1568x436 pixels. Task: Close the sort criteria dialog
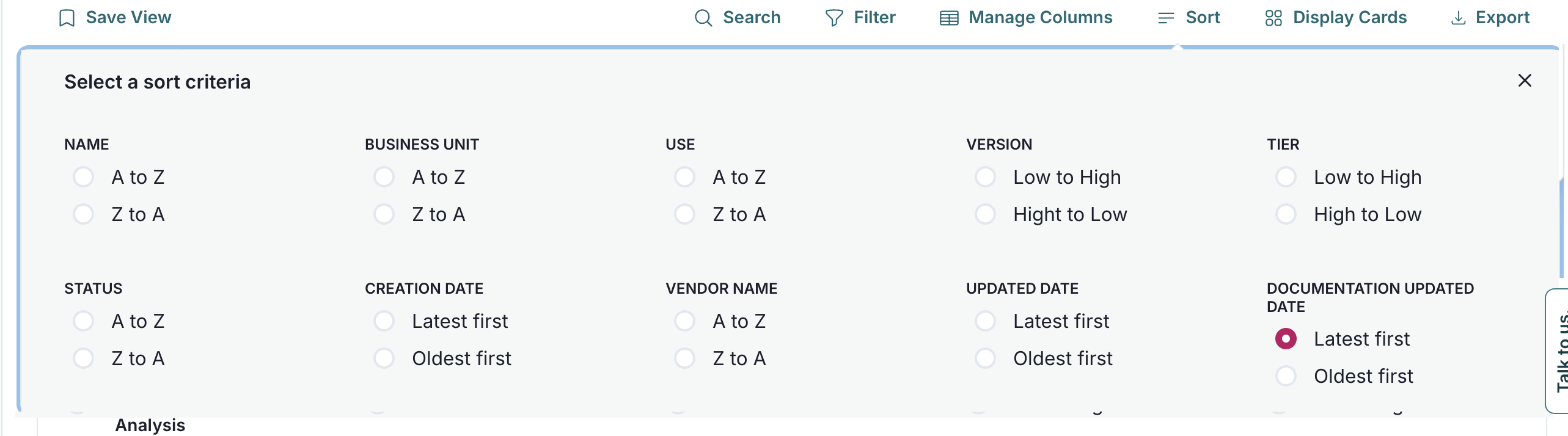[x=1524, y=80]
